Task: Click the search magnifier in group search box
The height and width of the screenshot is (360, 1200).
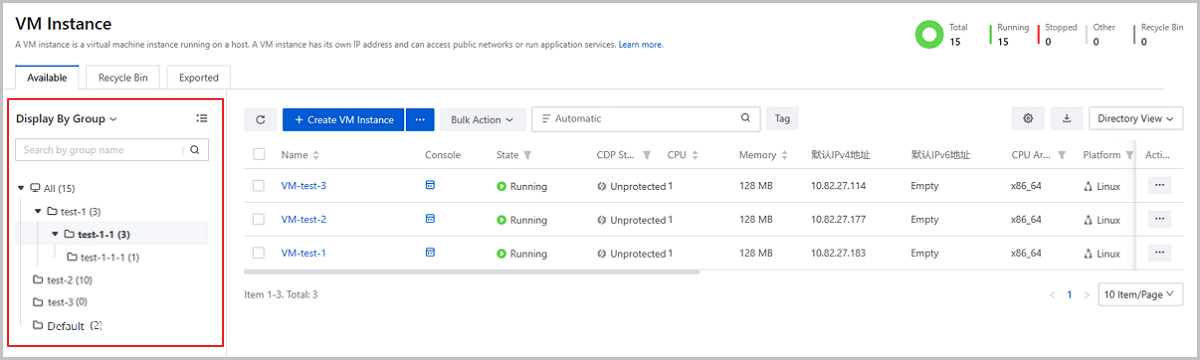Action: (196, 150)
